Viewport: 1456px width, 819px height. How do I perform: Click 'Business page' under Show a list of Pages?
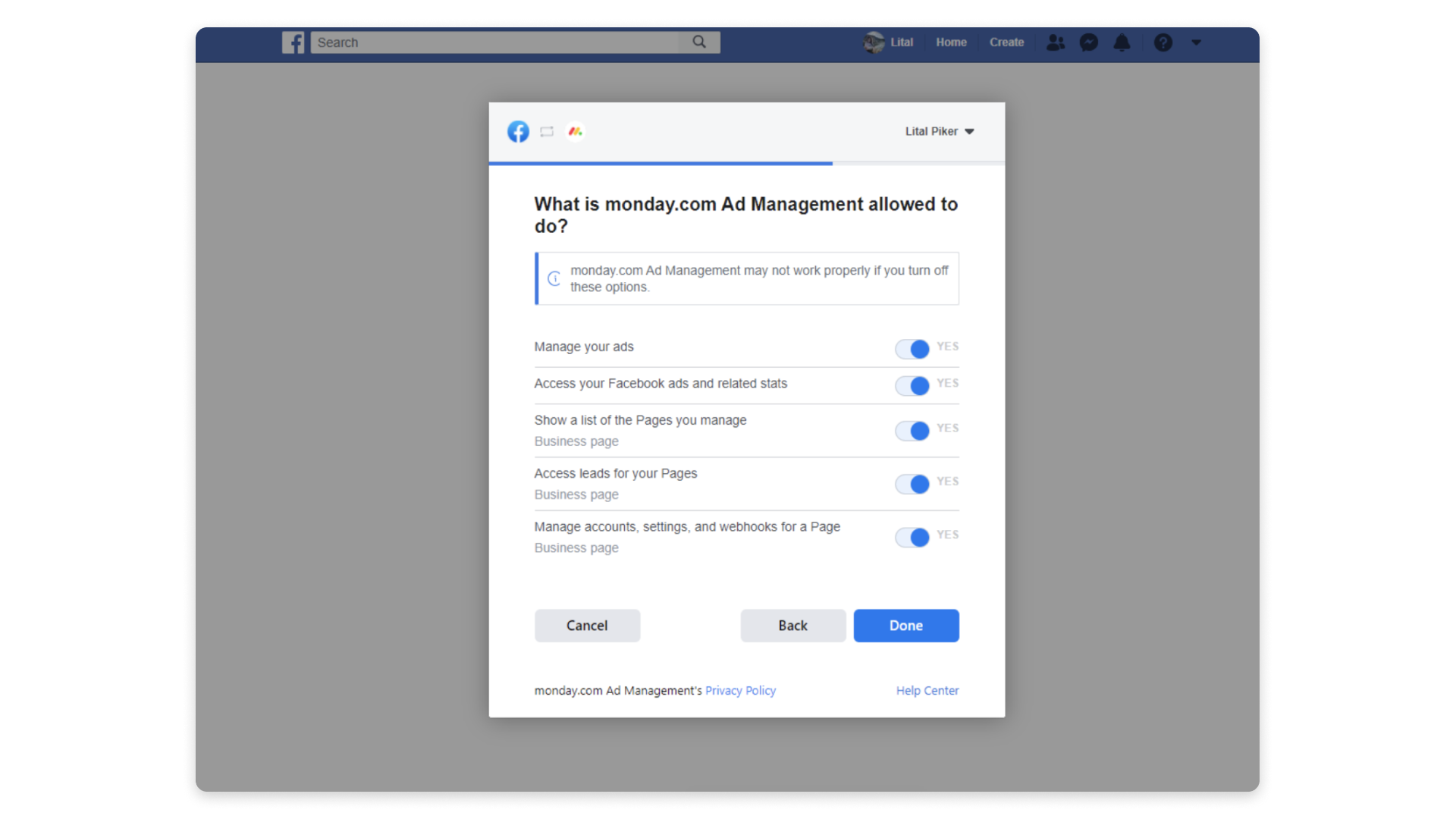point(576,441)
